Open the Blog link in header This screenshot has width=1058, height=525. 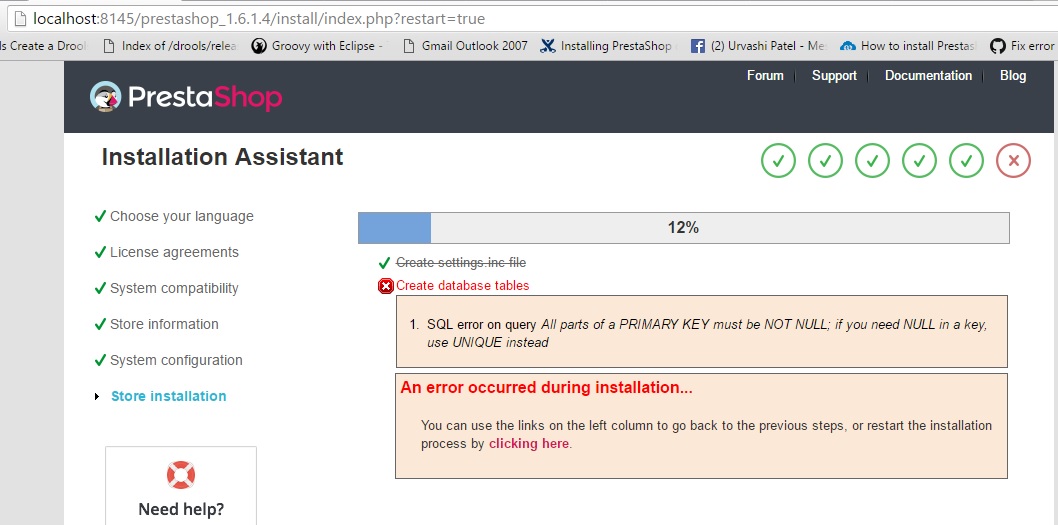point(1013,76)
